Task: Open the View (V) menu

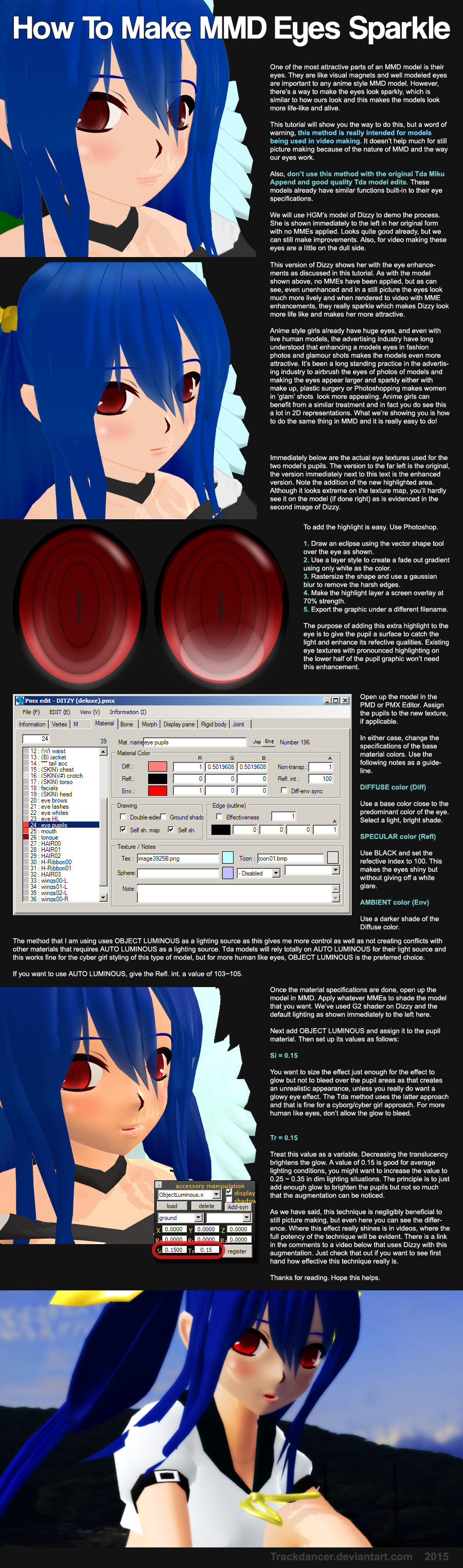Action: (90, 712)
